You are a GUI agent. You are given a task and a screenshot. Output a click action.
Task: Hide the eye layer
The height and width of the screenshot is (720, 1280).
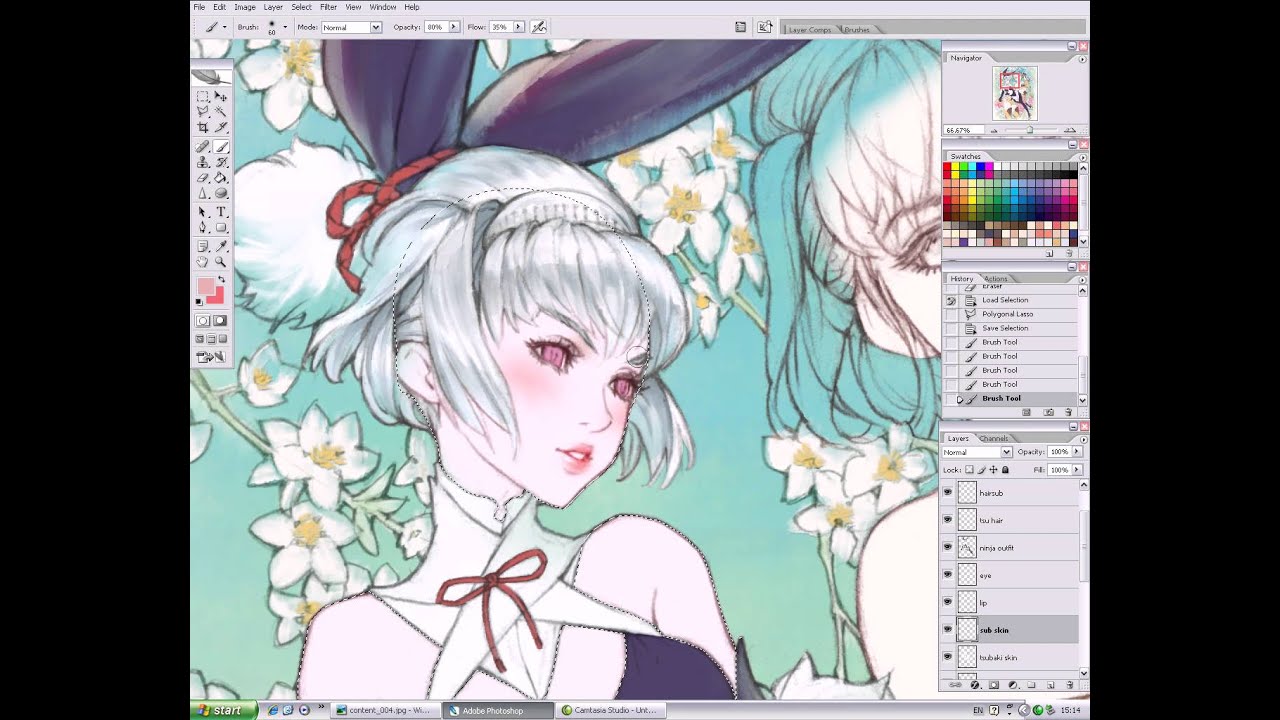[948, 575]
